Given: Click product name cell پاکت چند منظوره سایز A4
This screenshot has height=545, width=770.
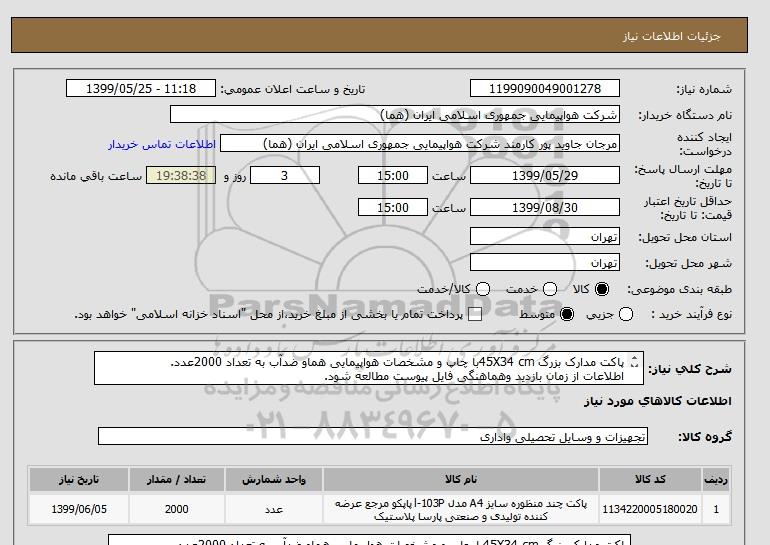Looking at the screenshot, I should coord(461,509).
